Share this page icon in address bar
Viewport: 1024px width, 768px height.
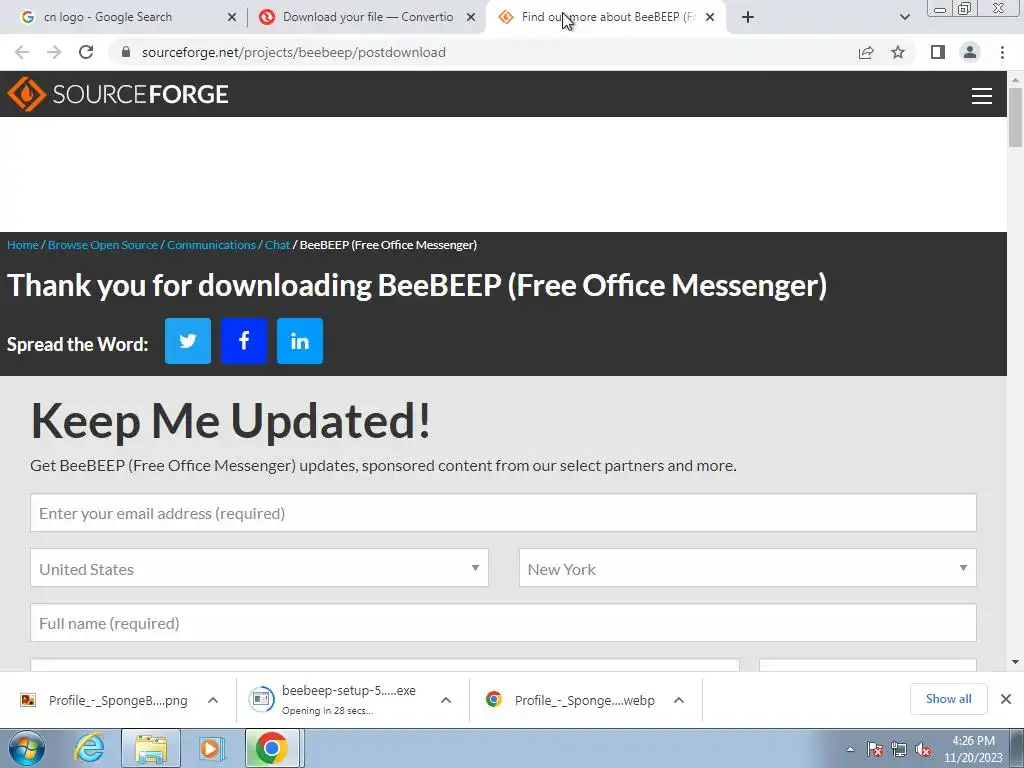[866, 52]
